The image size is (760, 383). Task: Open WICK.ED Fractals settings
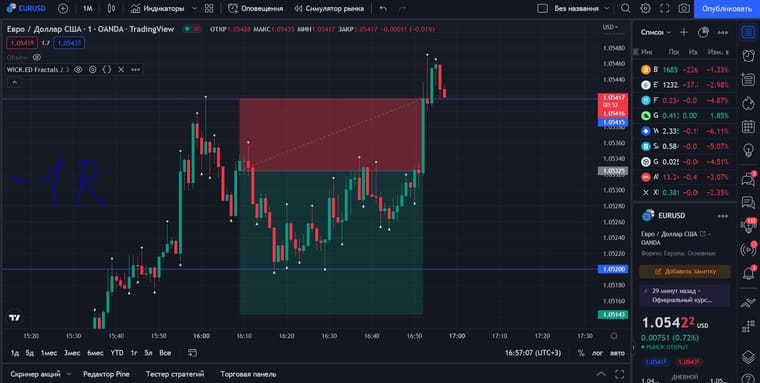(x=93, y=69)
